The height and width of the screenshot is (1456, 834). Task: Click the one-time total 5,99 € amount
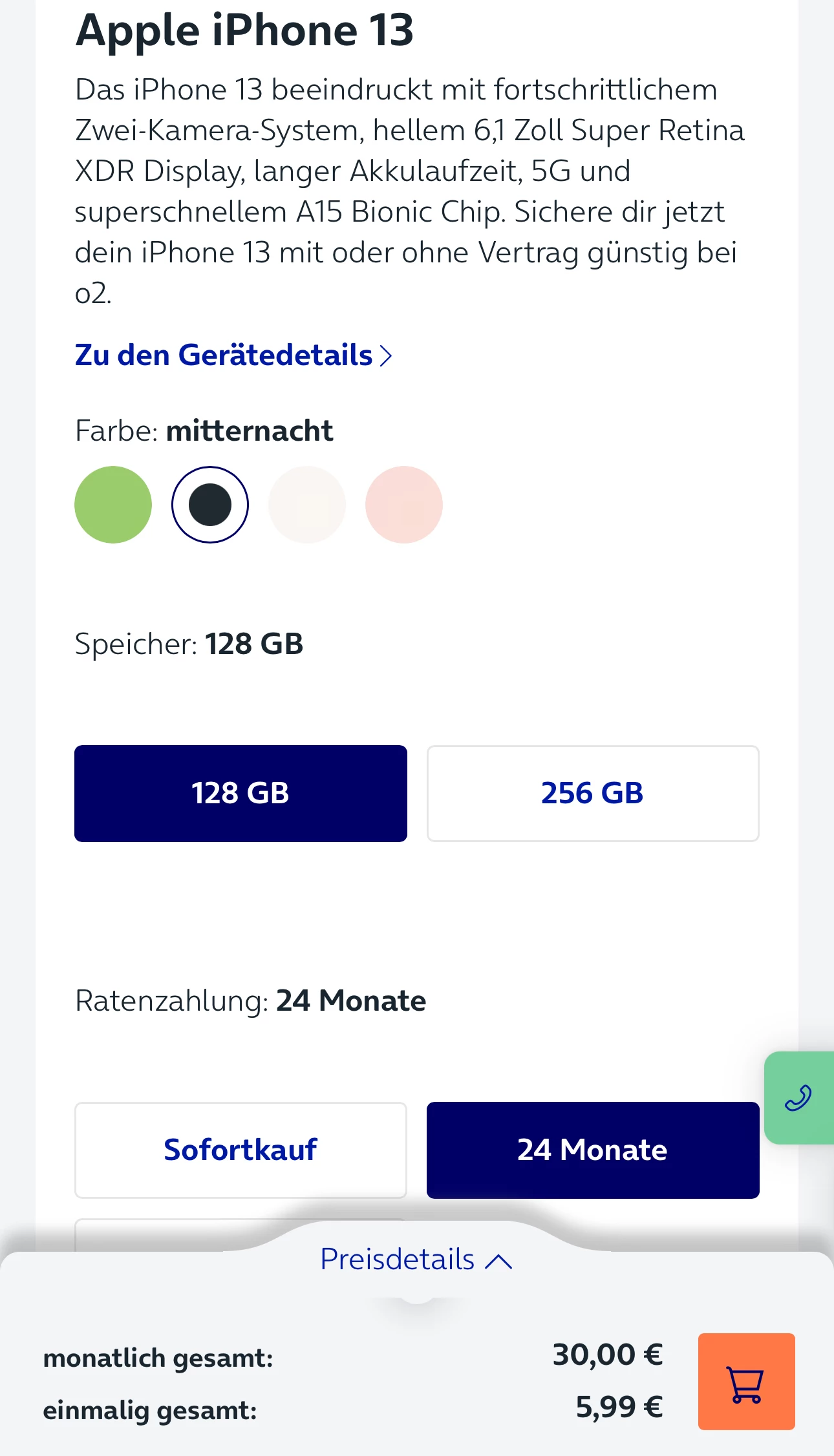[619, 1407]
